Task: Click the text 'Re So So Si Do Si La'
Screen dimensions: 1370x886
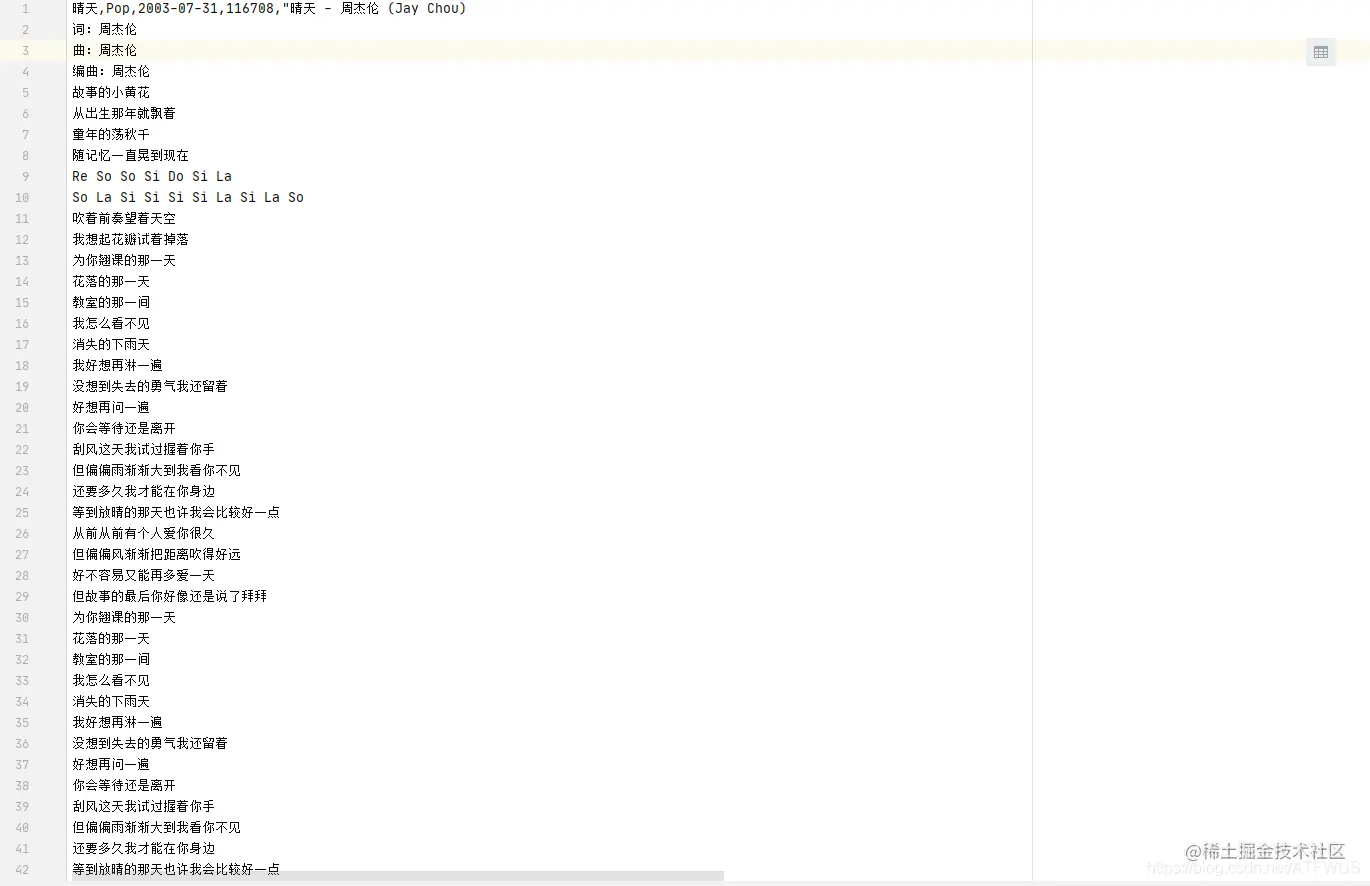Action: pos(152,176)
